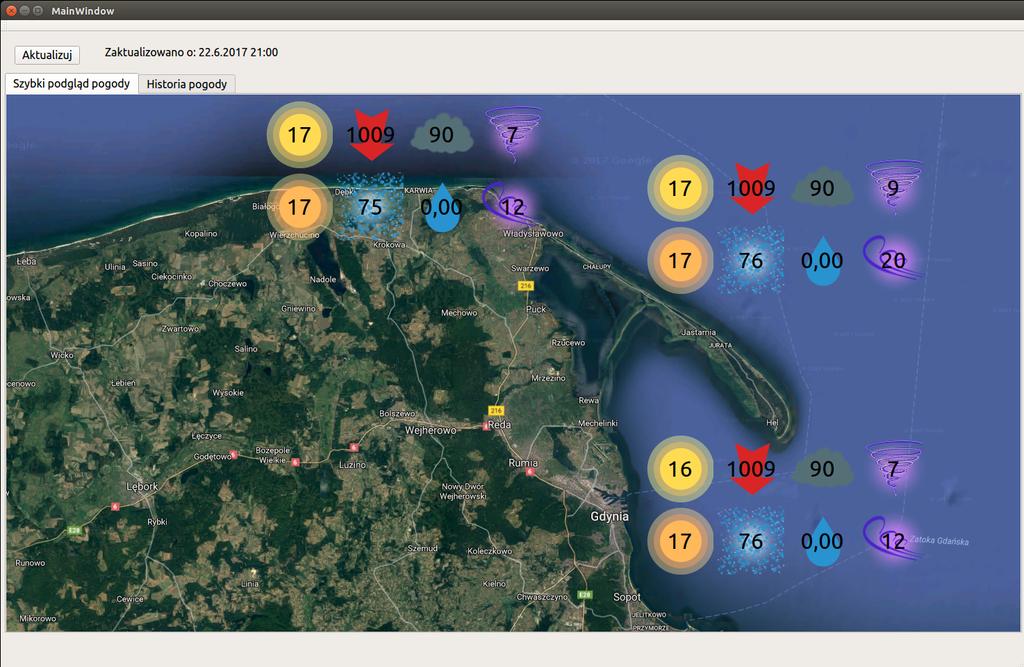Open the Historia pogody tab
Image resolution: width=1024 pixels, height=667 pixels.
pos(187,84)
